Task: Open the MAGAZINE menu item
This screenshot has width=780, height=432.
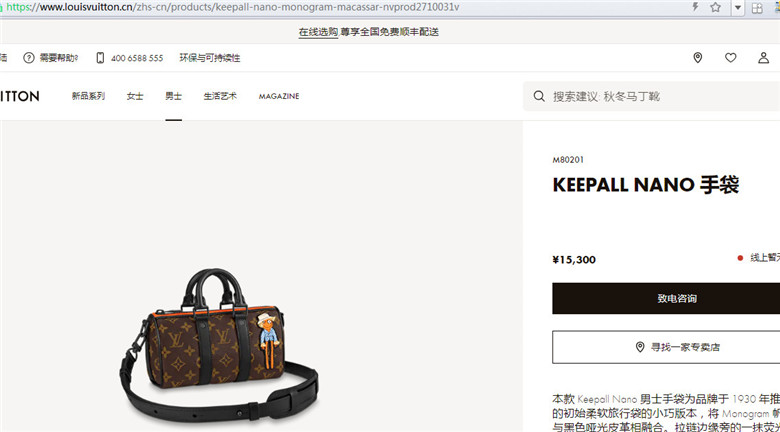Action: [279, 96]
